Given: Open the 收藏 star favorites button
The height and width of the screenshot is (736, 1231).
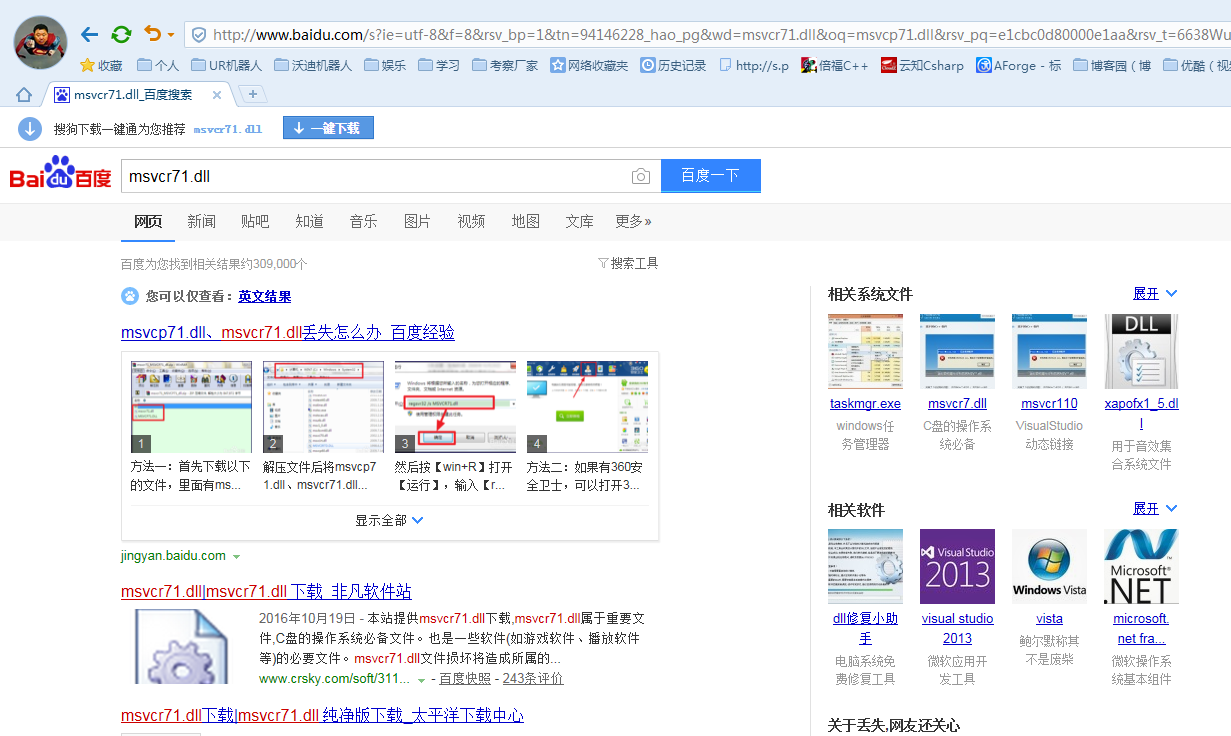Looking at the screenshot, I should (101, 66).
